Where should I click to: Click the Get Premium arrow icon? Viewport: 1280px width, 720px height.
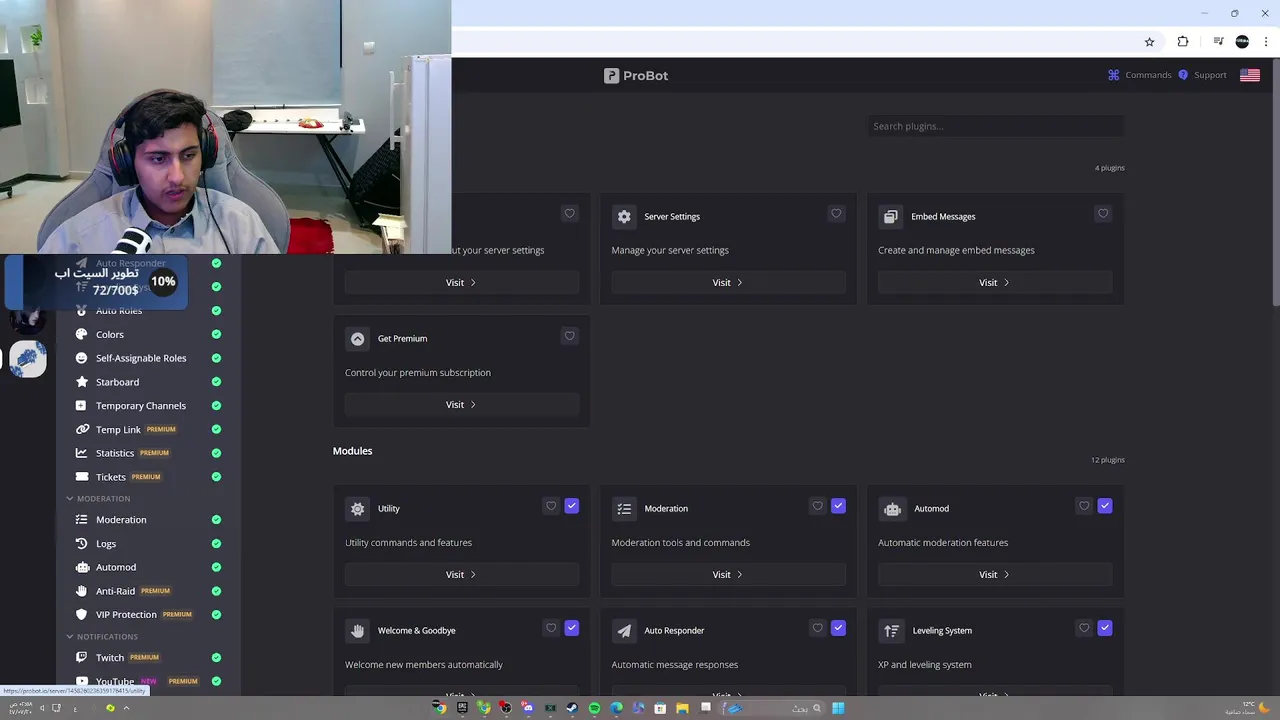click(357, 338)
